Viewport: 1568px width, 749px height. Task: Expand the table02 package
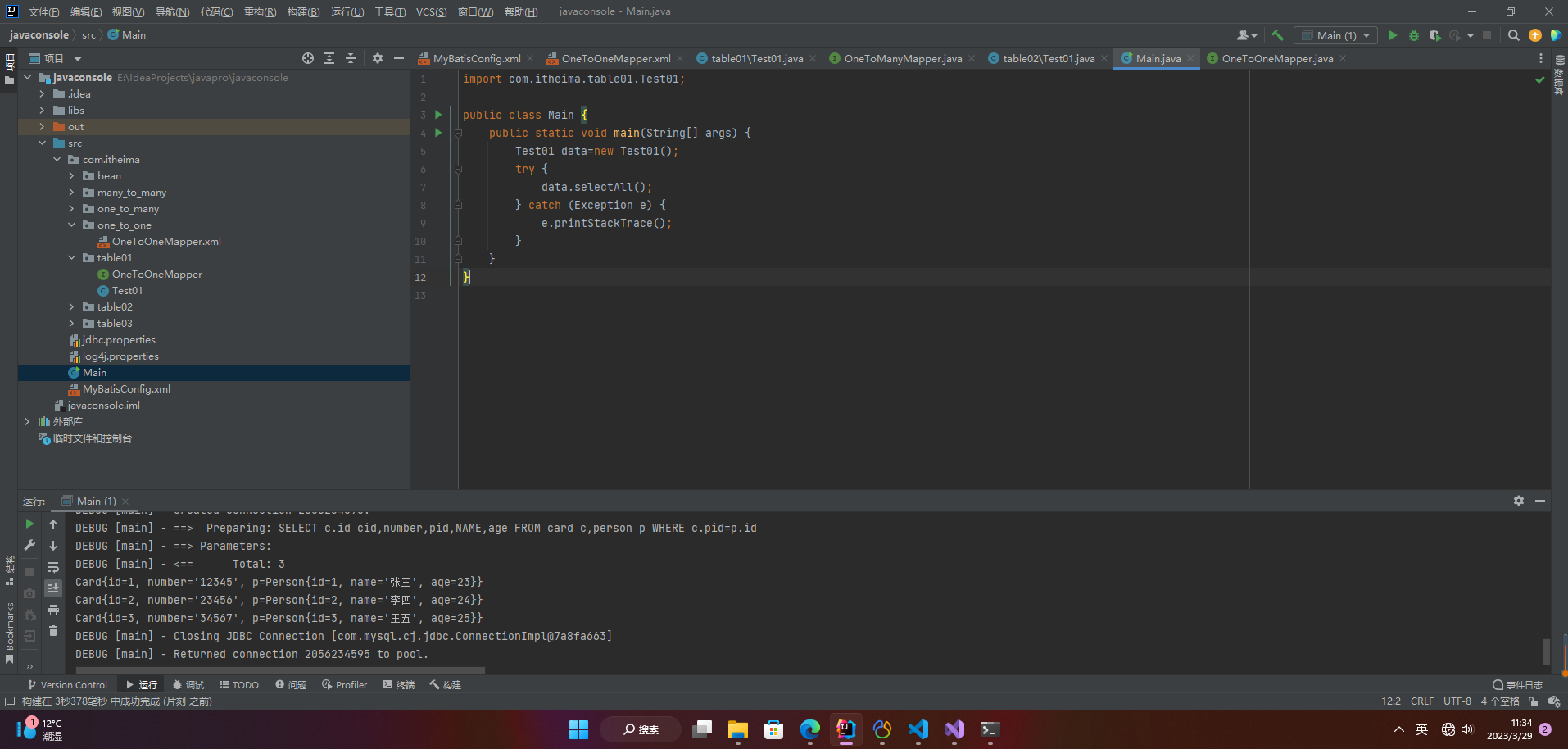(71, 307)
